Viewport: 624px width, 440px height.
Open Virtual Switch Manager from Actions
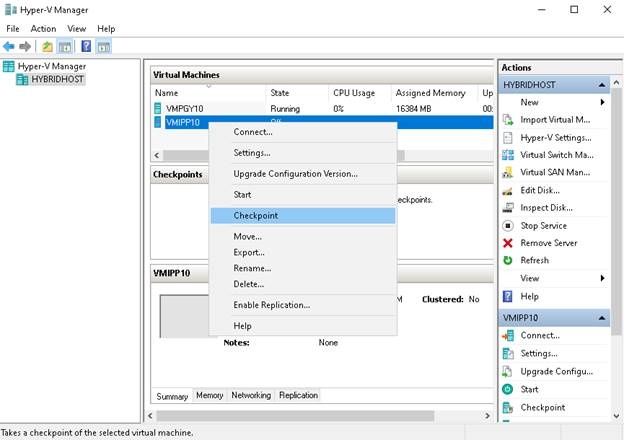[x=557, y=155]
